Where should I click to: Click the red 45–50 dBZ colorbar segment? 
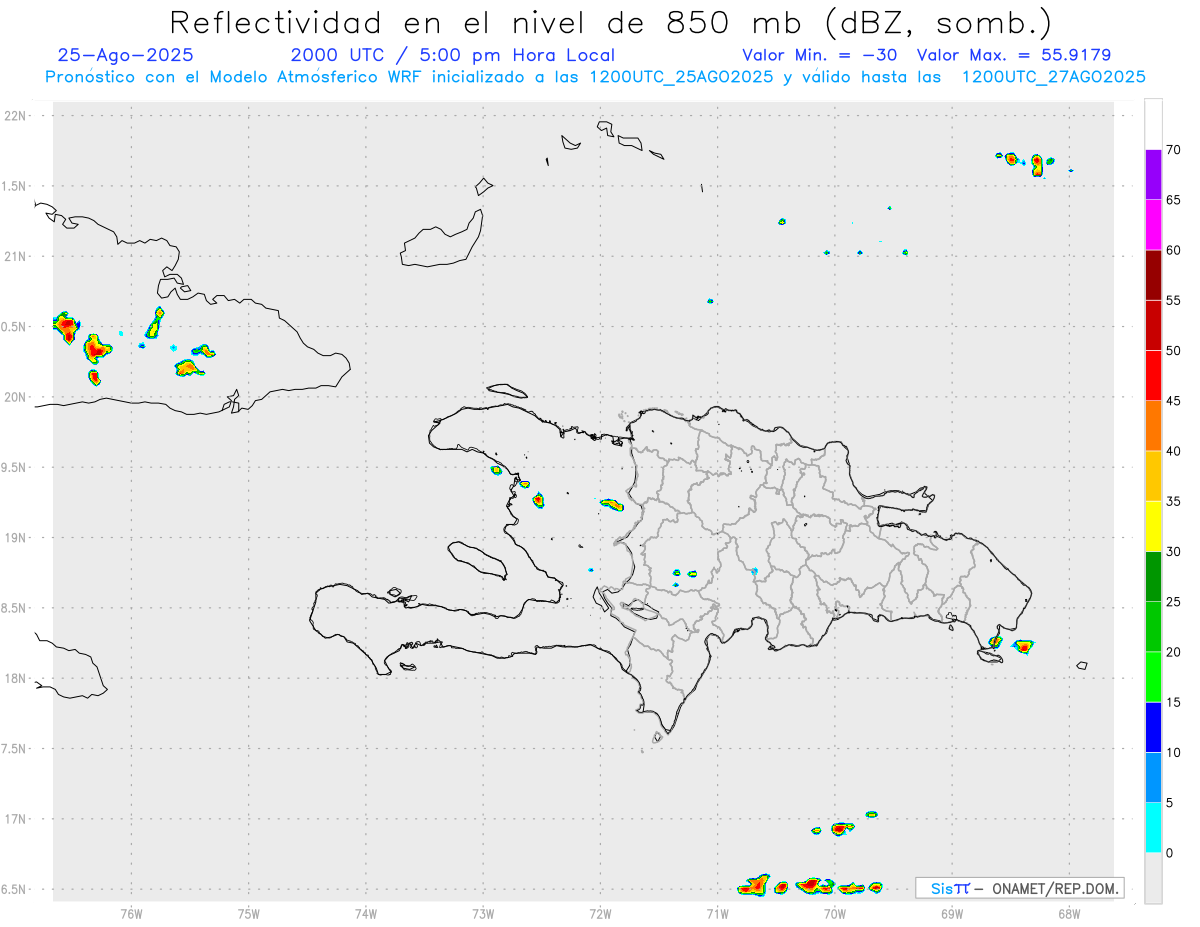(x=1154, y=376)
